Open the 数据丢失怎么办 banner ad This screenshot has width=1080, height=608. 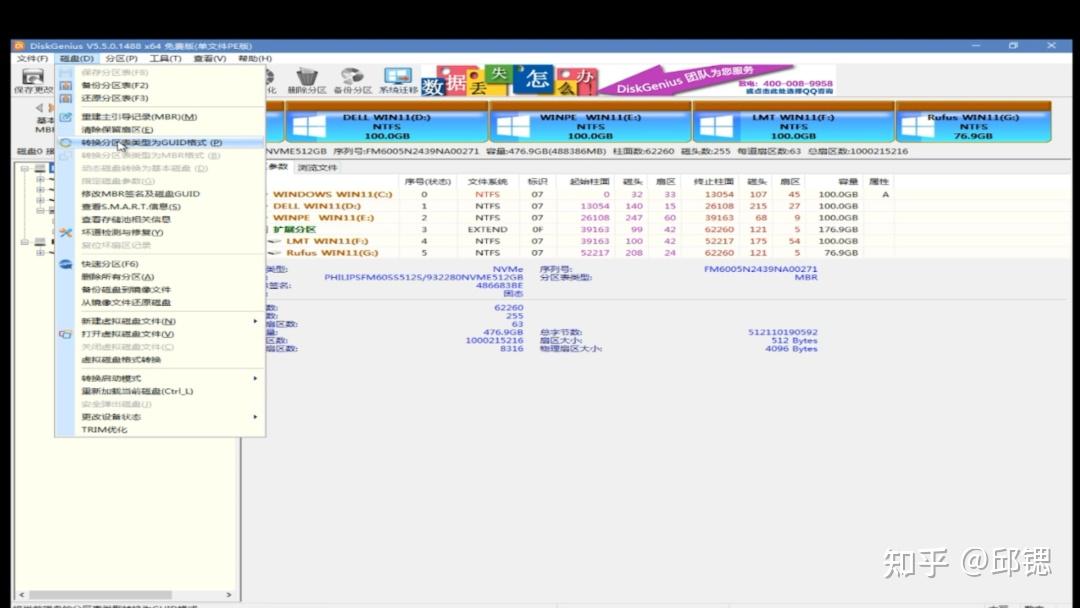[x=508, y=81]
